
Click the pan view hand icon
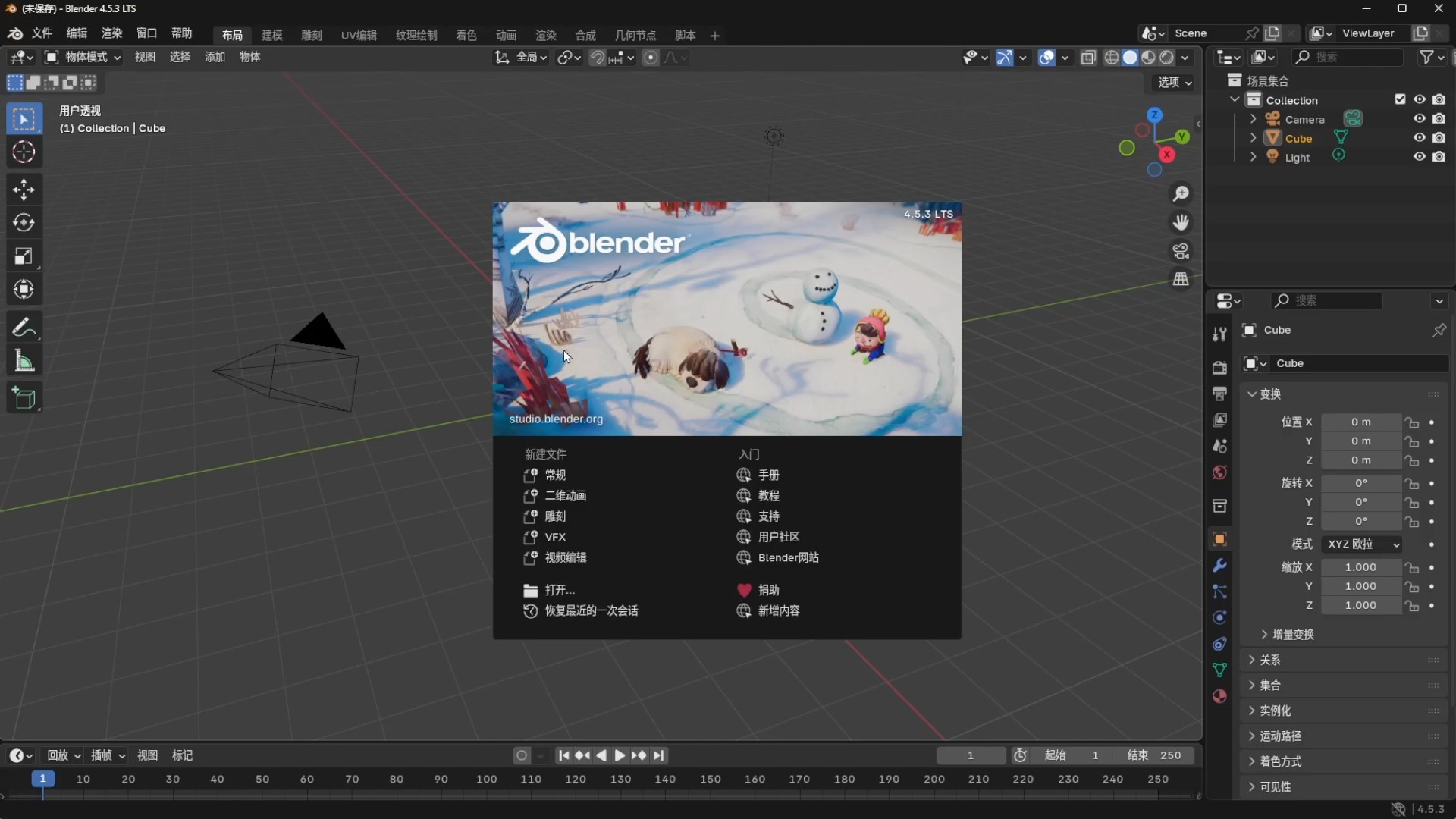tap(1181, 222)
